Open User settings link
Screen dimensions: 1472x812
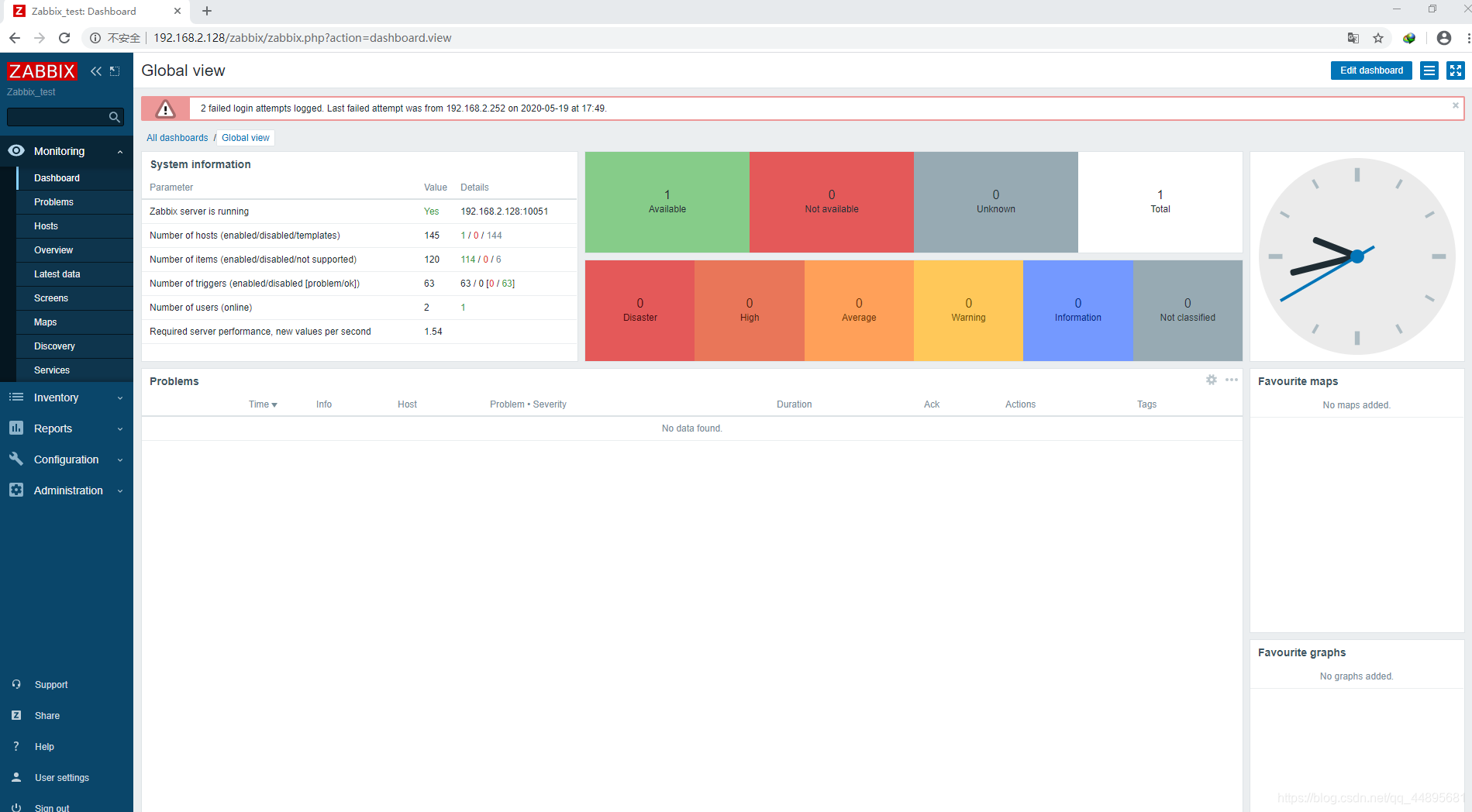click(x=62, y=778)
